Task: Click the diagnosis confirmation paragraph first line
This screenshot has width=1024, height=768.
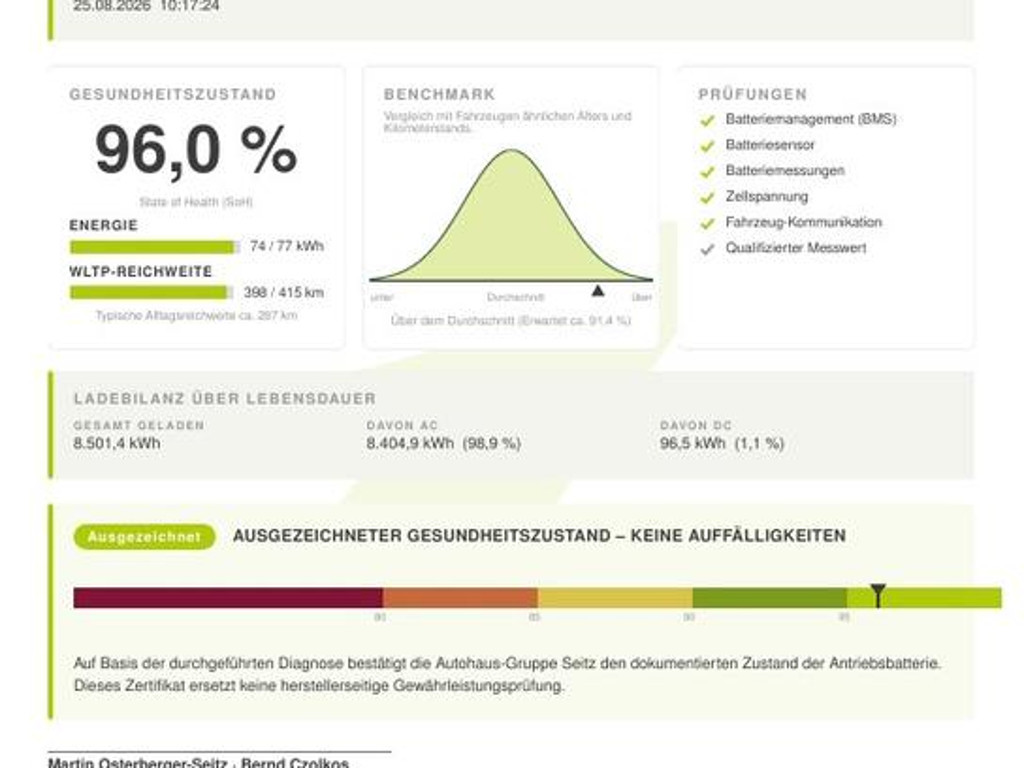Action: (507, 664)
